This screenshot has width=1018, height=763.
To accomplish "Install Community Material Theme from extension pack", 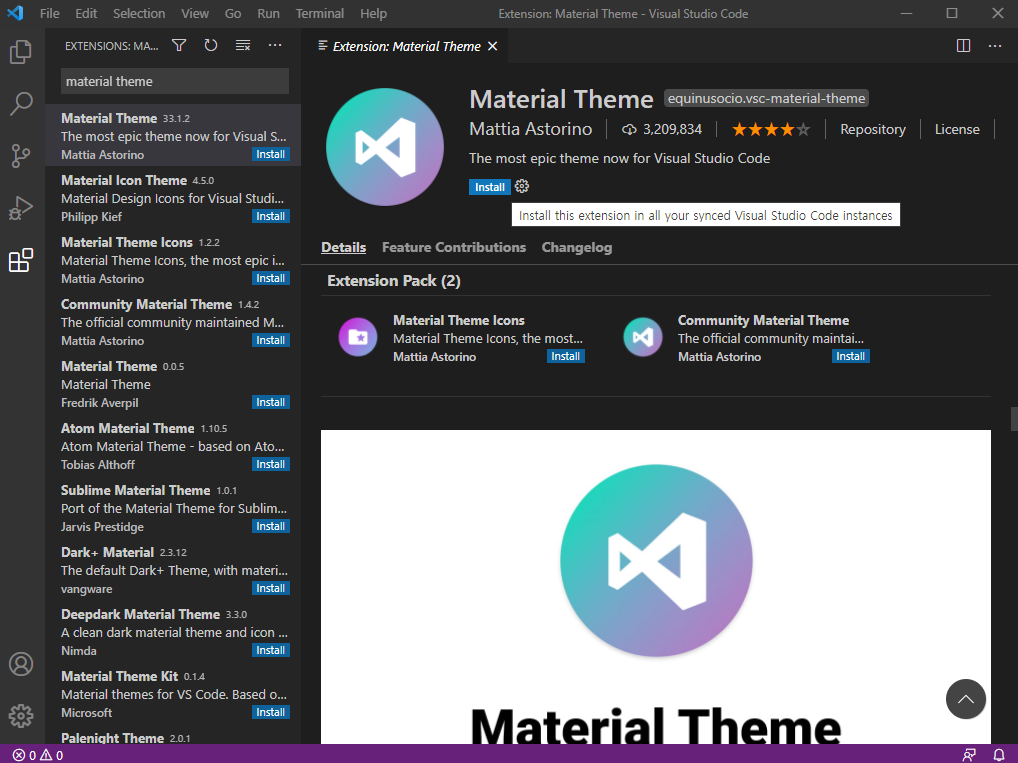I will 850,356.
